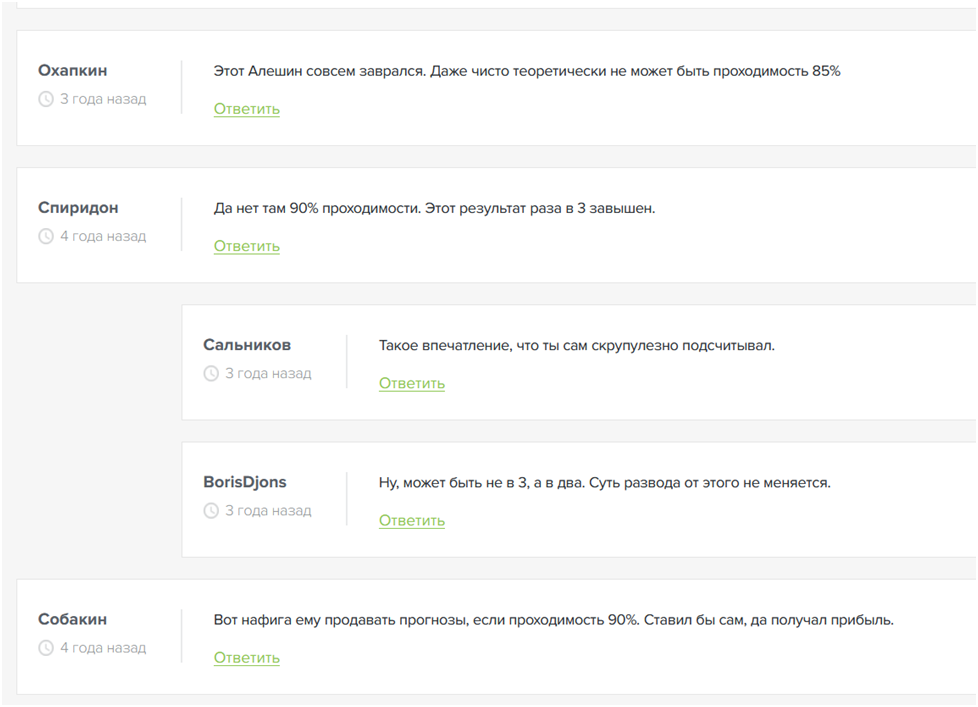Click clock icon beside Охапкин's timestamp

click(46, 99)
